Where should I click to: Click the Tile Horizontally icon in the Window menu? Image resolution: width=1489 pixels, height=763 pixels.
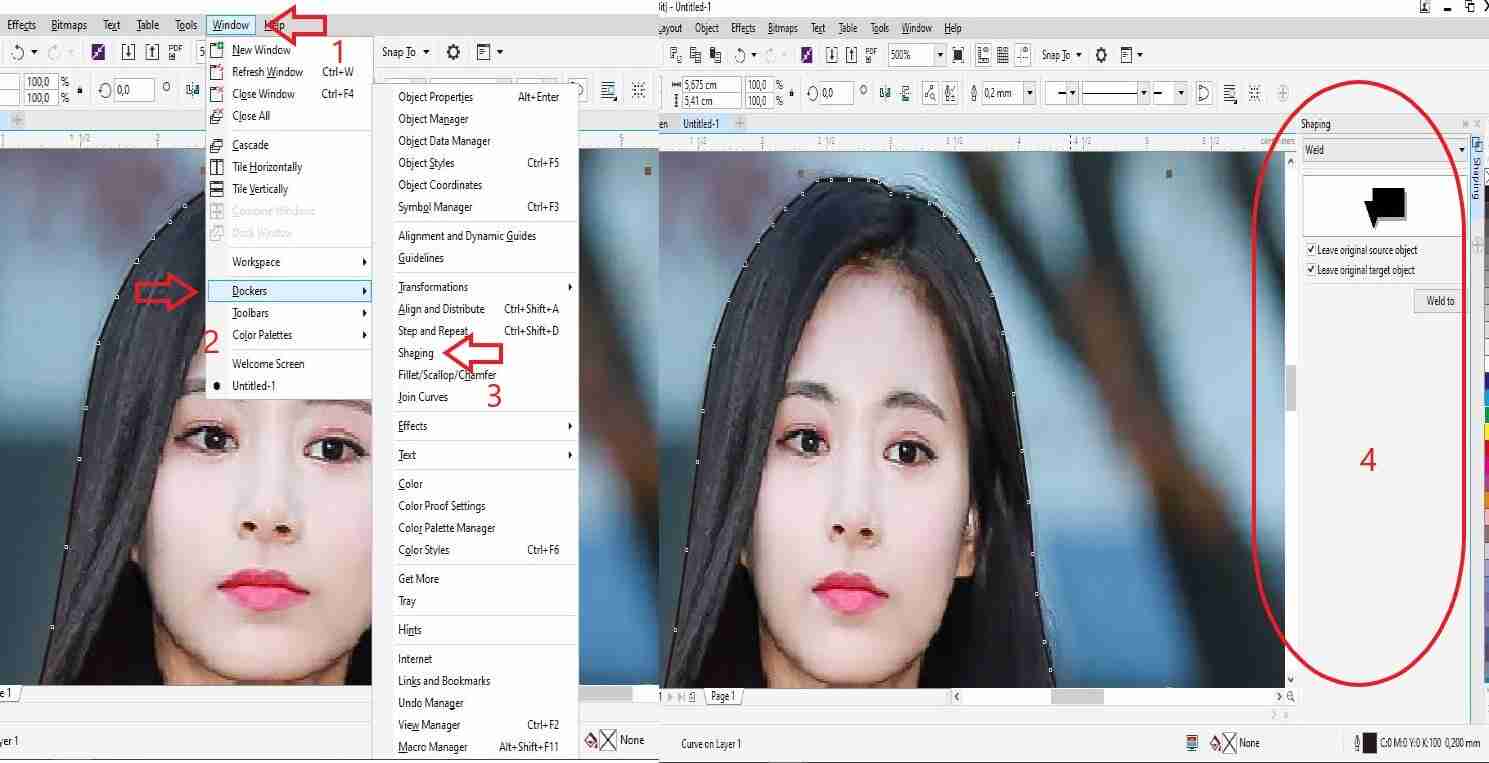[x=217, y=167]
